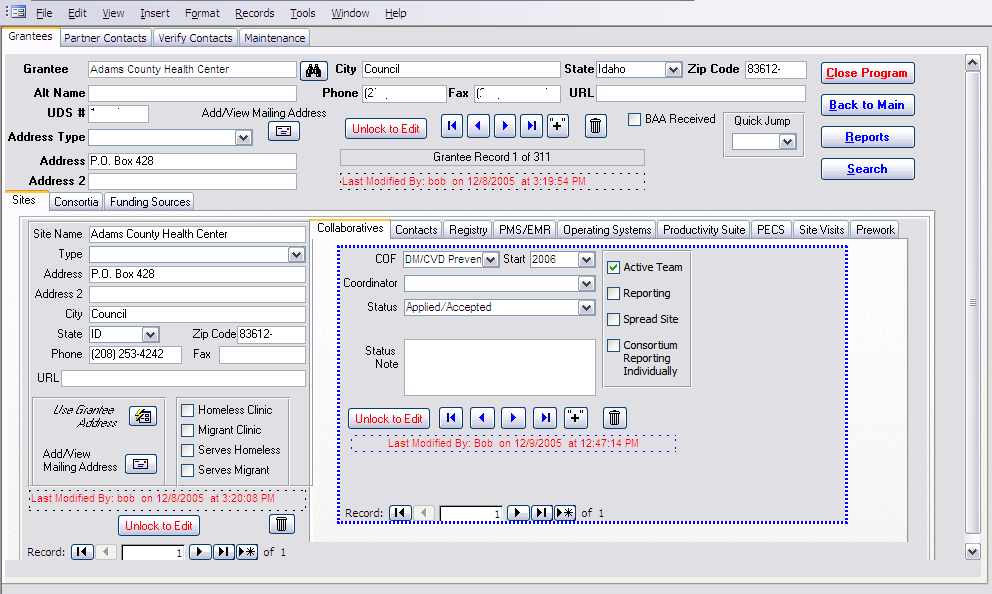Image resolution: width=992 pixels, height=594 pixels.
Task: Open grantee Add/View Mailing Address icon
Action: coord(283,131)
